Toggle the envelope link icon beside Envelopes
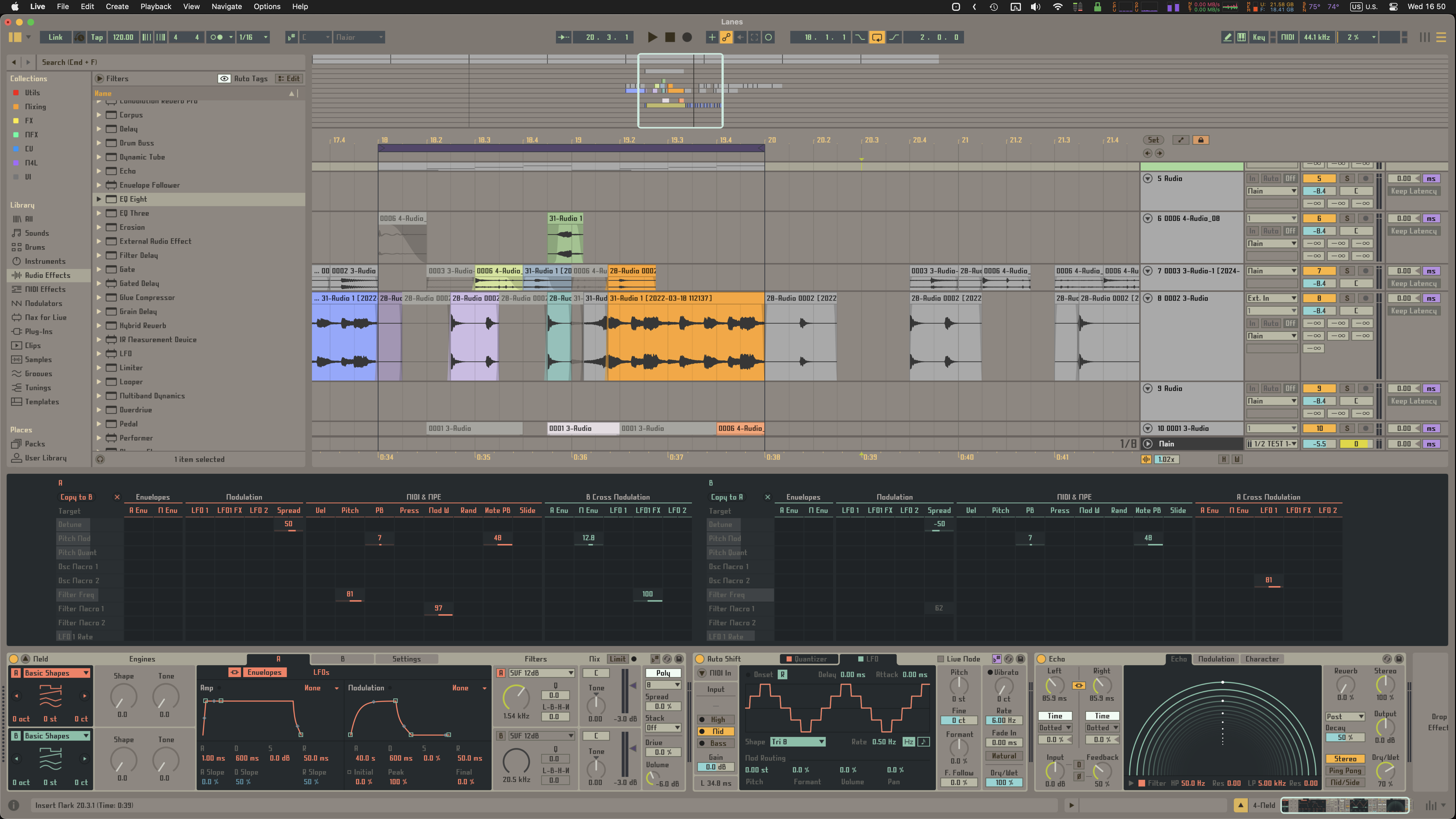The width and height of the screenshot is (1456, 819). click(235, 672)
